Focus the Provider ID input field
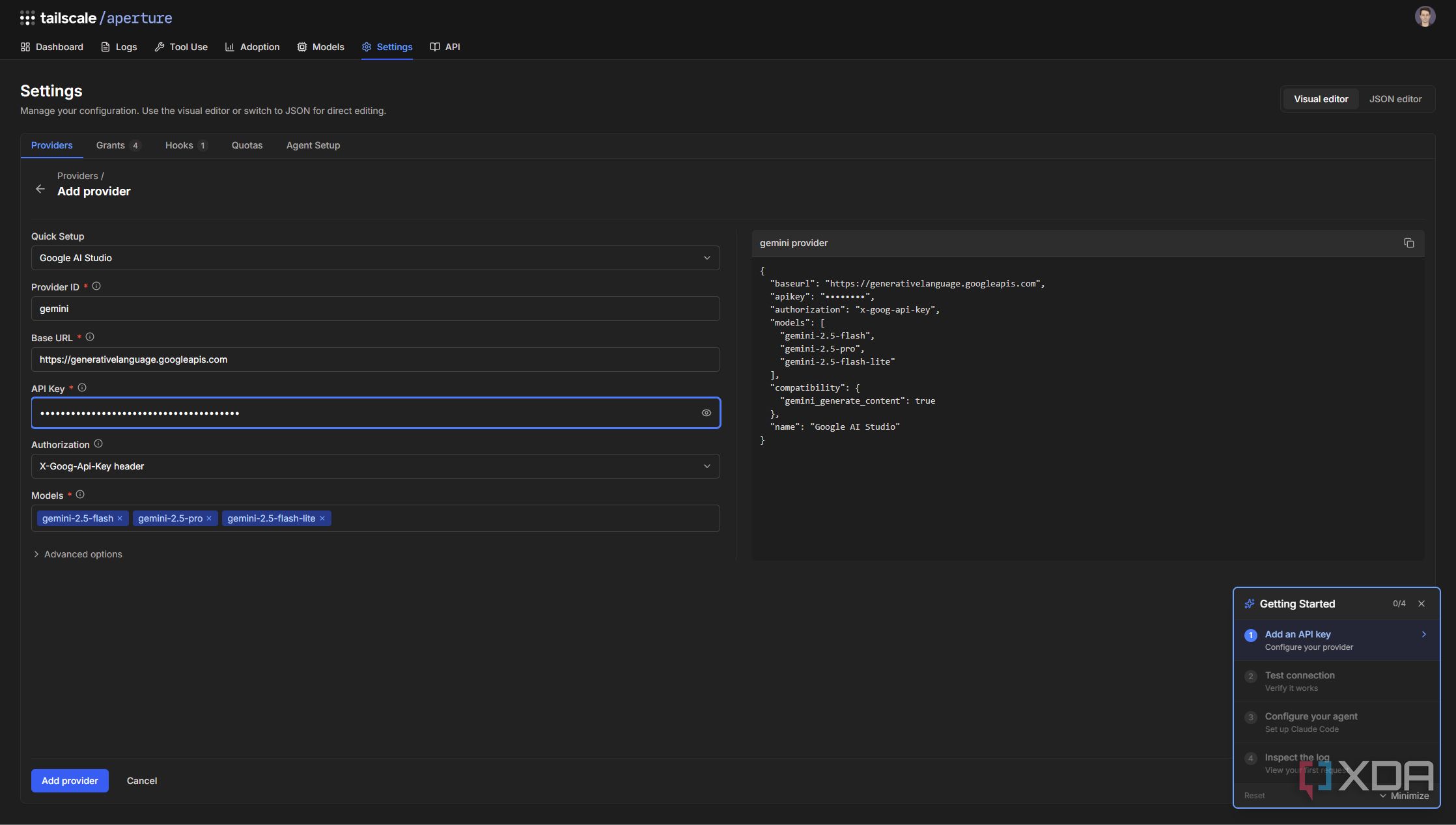 pyautogui.click(x=376, y=309)
